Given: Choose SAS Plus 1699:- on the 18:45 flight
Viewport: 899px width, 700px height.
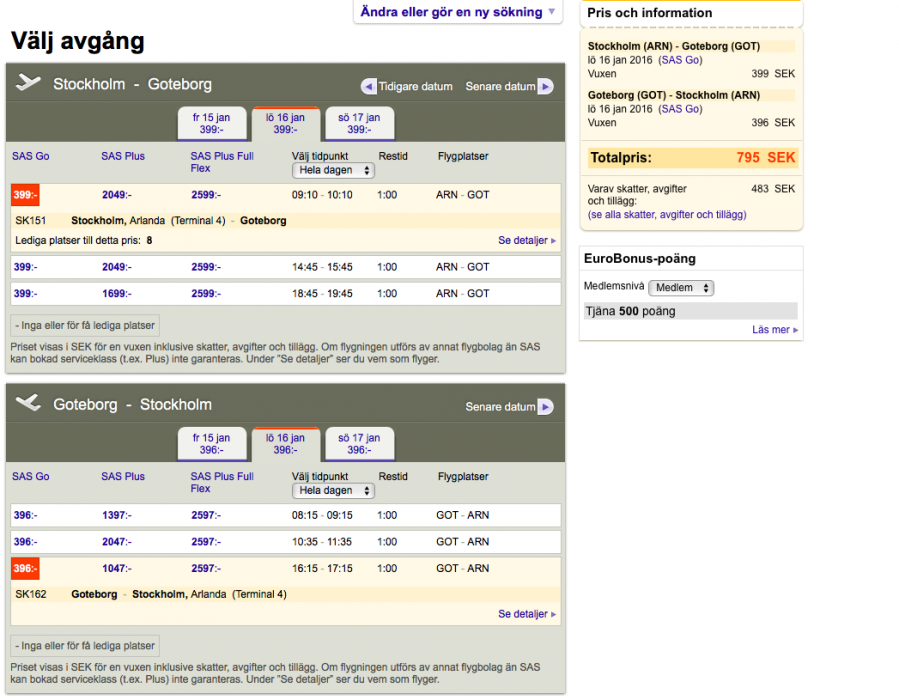Looking at the screenshot, I should (x=117, y=294).
